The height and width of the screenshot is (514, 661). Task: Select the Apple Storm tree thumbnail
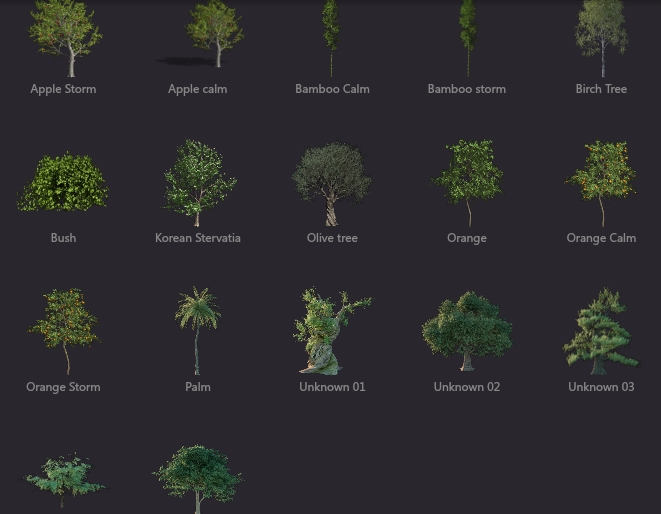coord(64,38)
